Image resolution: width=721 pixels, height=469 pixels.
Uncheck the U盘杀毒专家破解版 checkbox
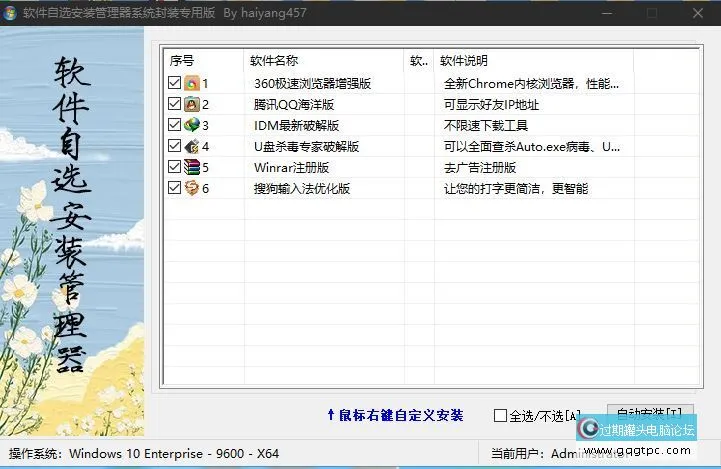[x=174, y=146]
